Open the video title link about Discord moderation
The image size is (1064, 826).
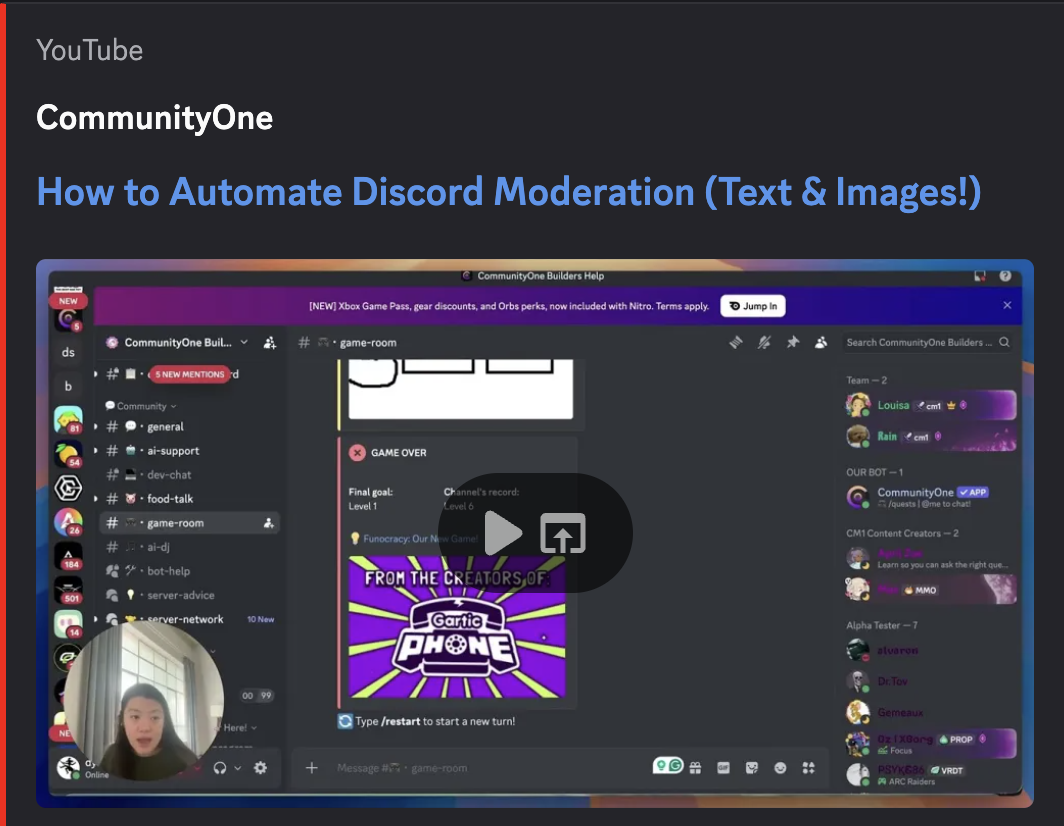click(x=509, y=191)
